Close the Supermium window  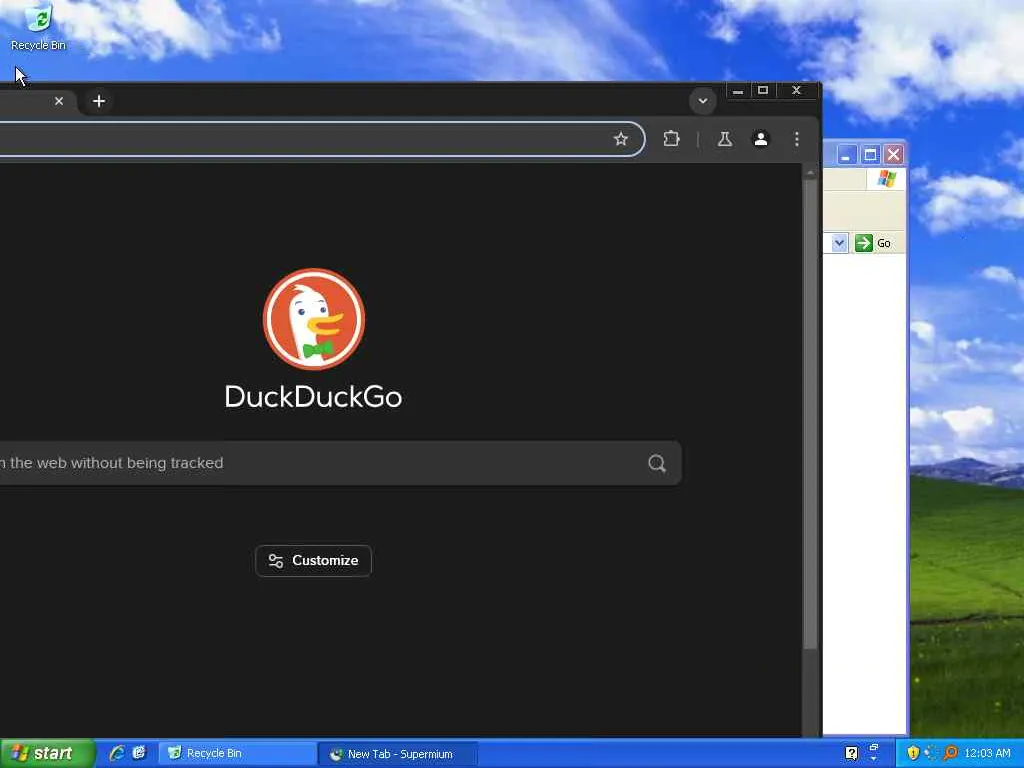[x=796, y=91]
